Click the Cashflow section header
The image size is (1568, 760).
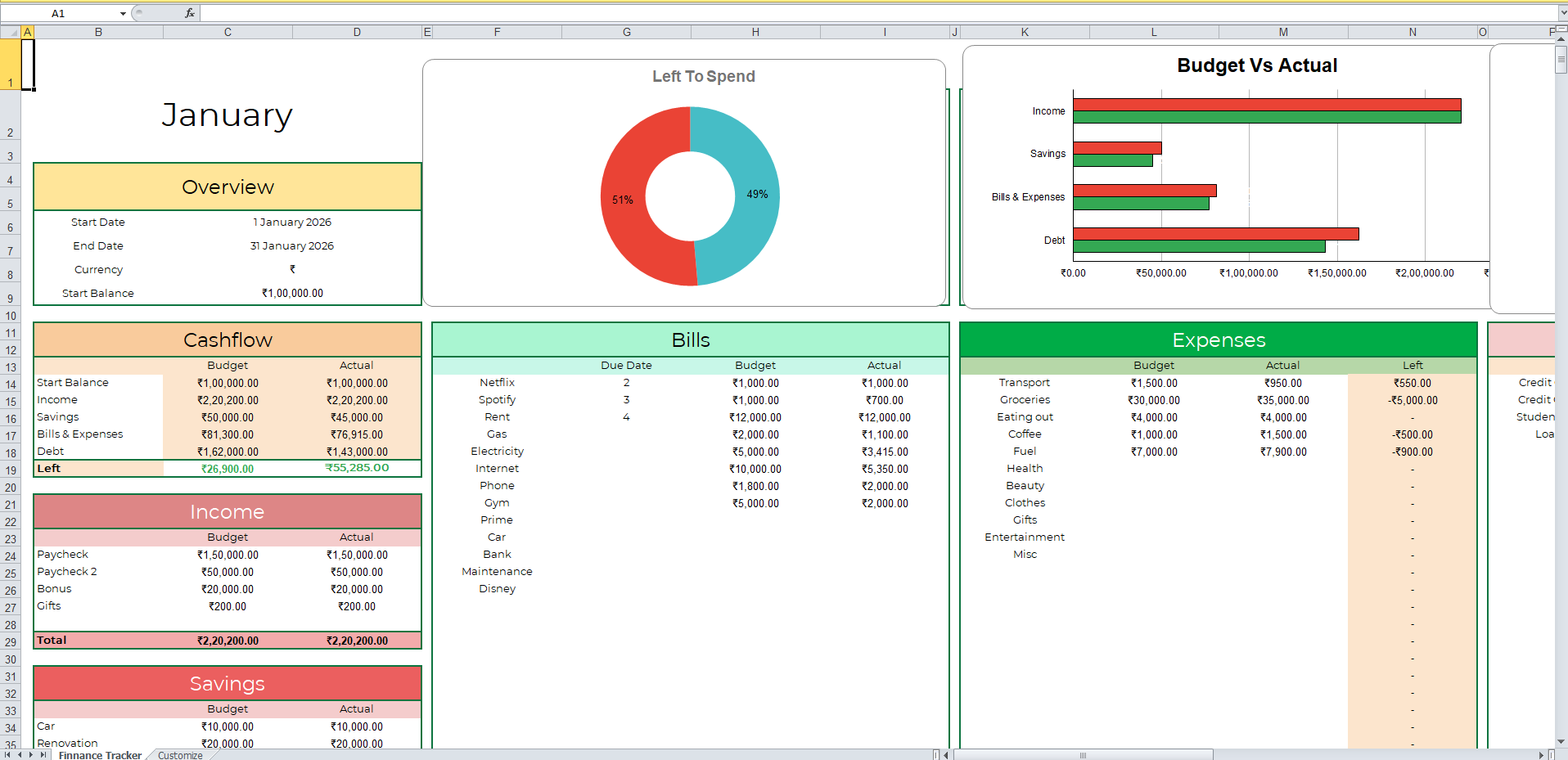click(x=228, y=340)
